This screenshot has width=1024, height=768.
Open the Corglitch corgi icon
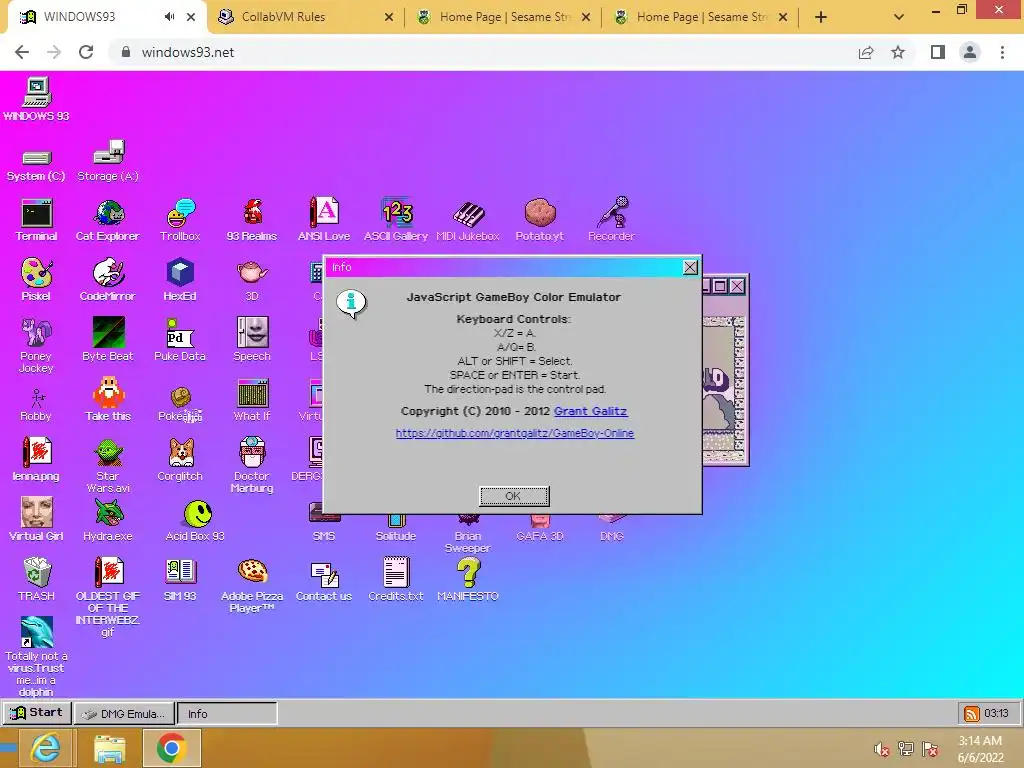(180, 460)
